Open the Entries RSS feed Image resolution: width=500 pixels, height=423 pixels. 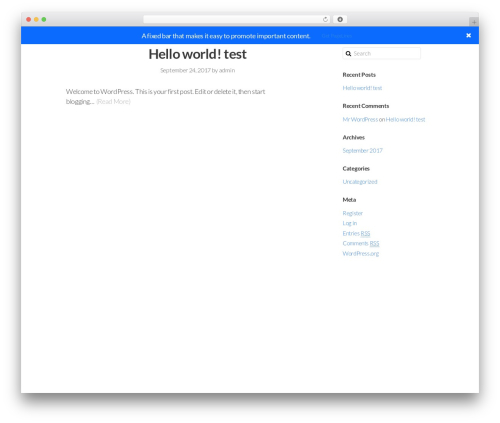click(x=356, y=233)
